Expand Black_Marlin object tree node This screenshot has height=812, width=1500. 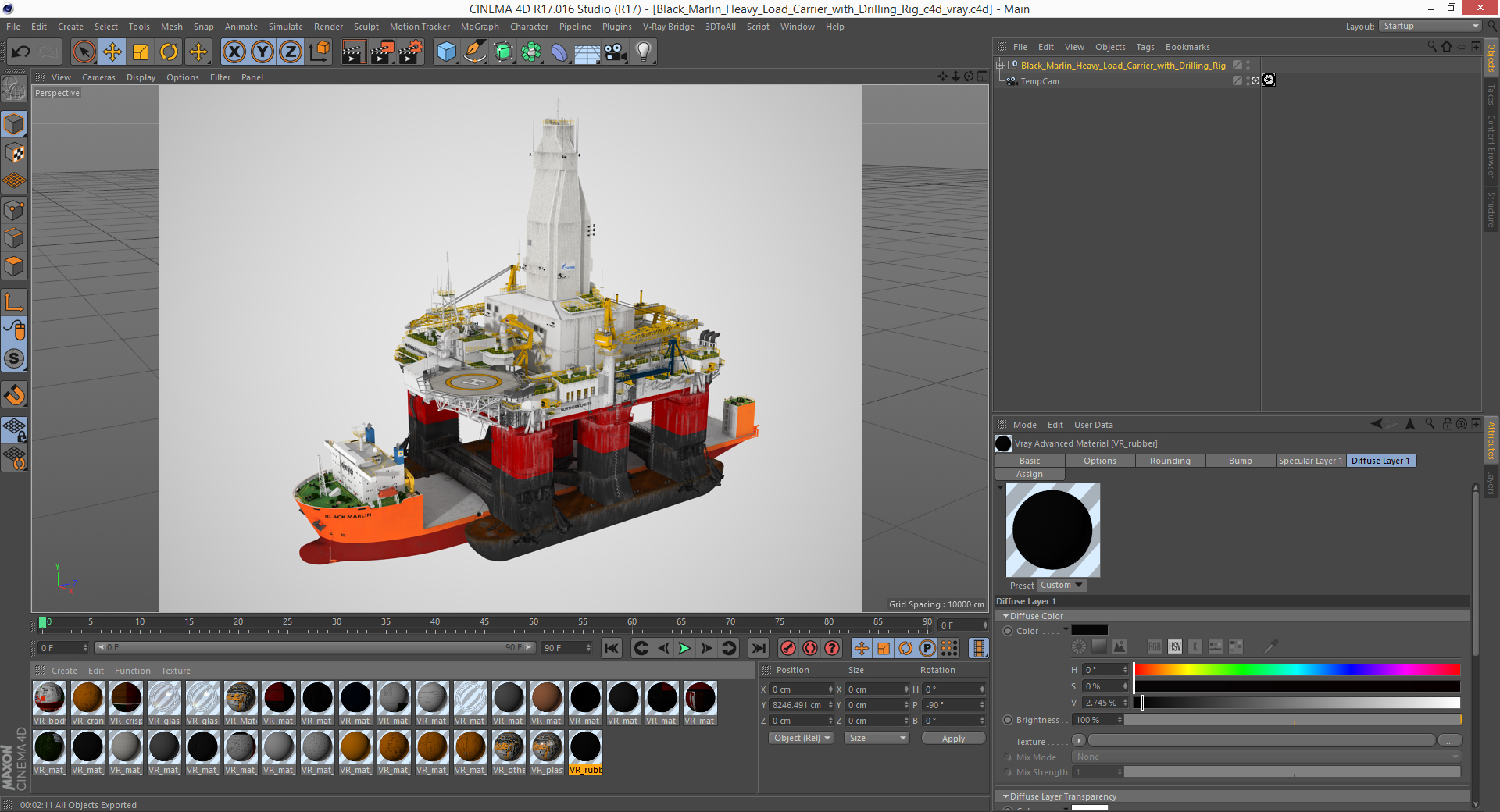[999, 66]
